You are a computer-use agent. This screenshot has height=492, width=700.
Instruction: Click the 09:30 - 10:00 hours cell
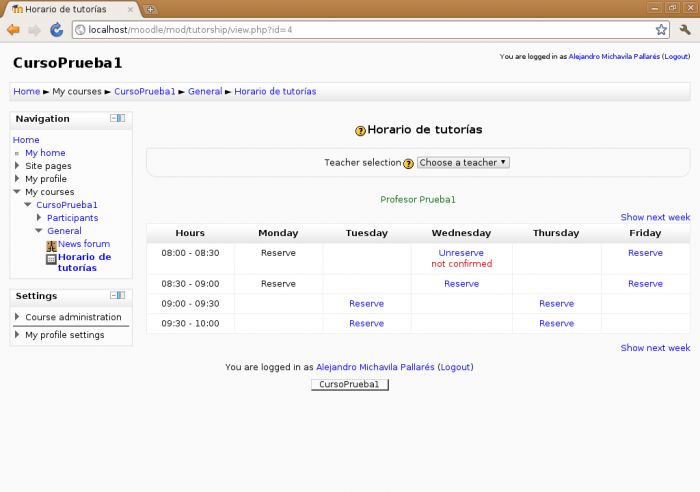point(190,323)
